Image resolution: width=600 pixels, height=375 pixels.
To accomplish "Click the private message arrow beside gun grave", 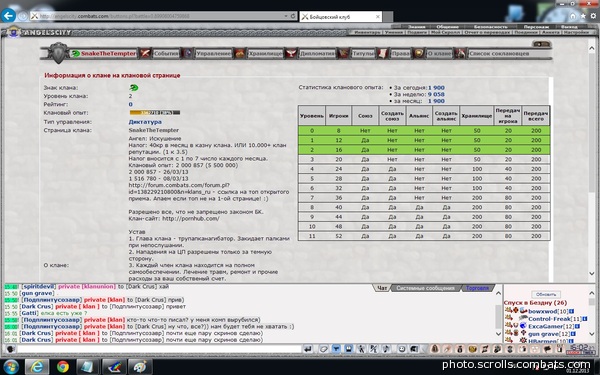I will [509, 334].
